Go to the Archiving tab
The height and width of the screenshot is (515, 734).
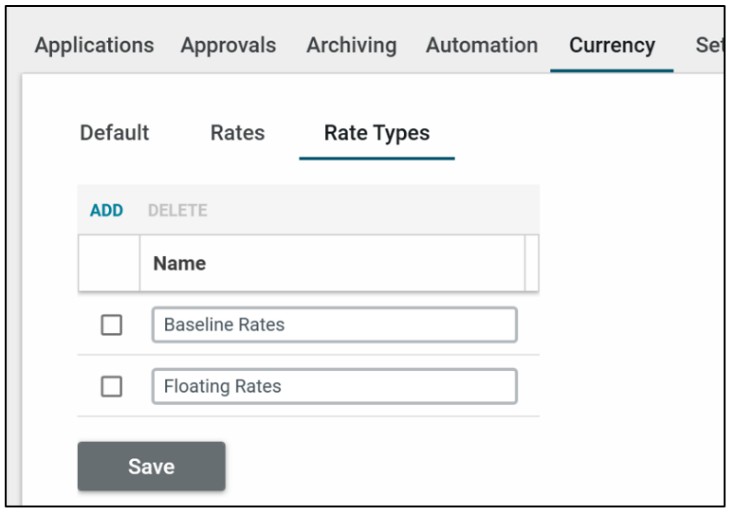pyautogui.click(x=351, y=46)
